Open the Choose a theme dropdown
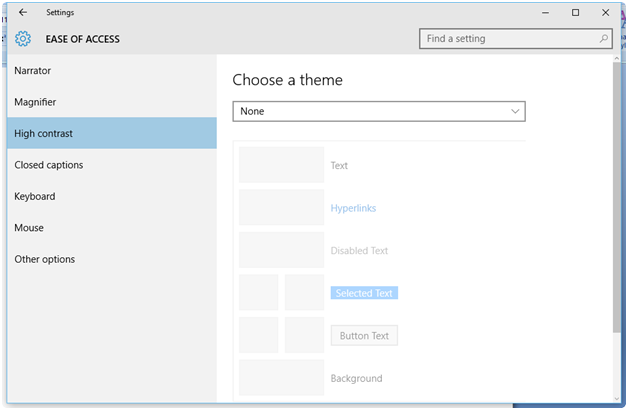Image resolution: width=628 pixels, height=410 pixels. click(x=378, y=111)
